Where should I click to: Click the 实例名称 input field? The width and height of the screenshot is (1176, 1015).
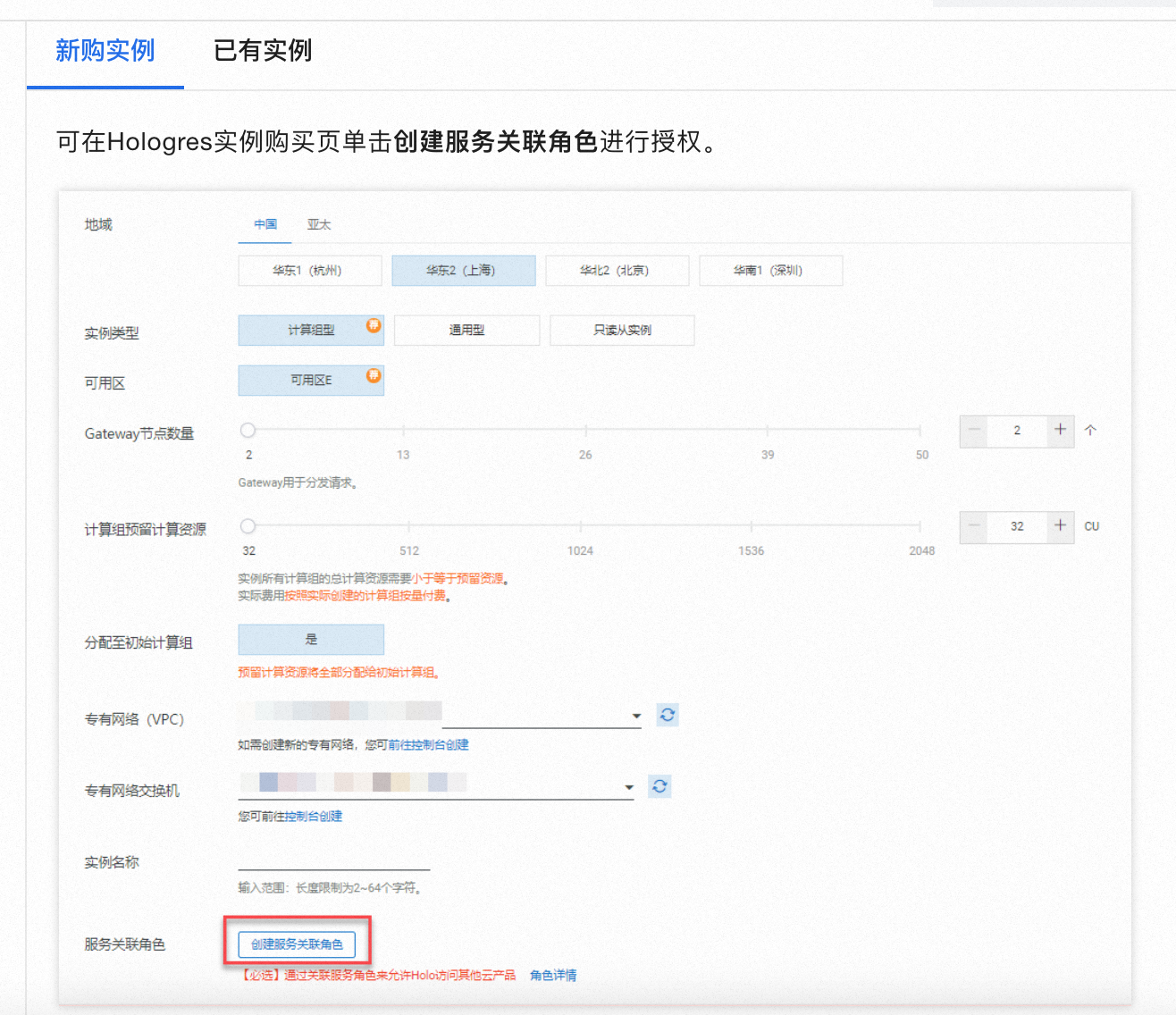pyautogui.click(x=334, y=860)
